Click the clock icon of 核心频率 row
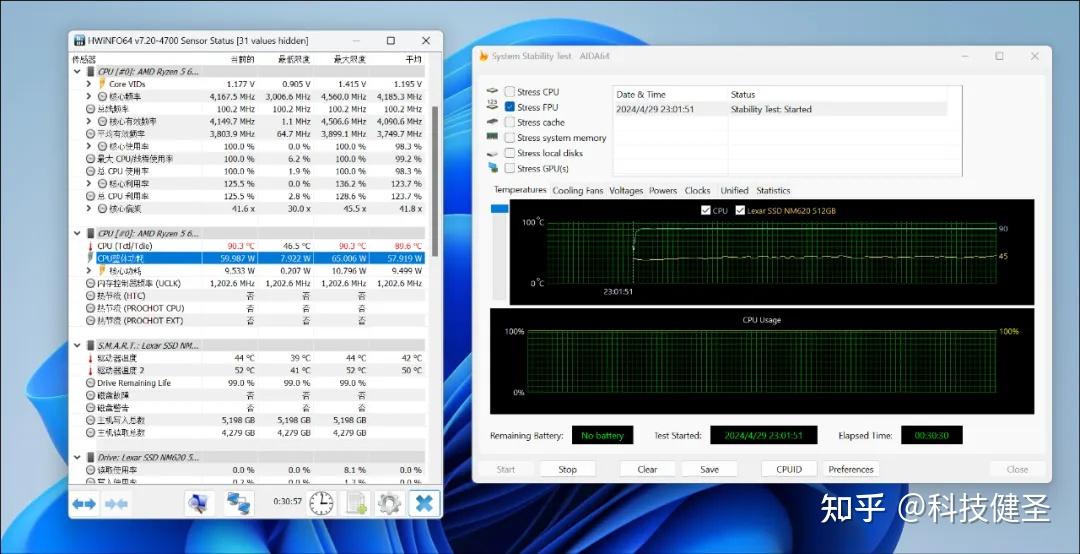This screenshot has height=554, width=1080. 103,96
